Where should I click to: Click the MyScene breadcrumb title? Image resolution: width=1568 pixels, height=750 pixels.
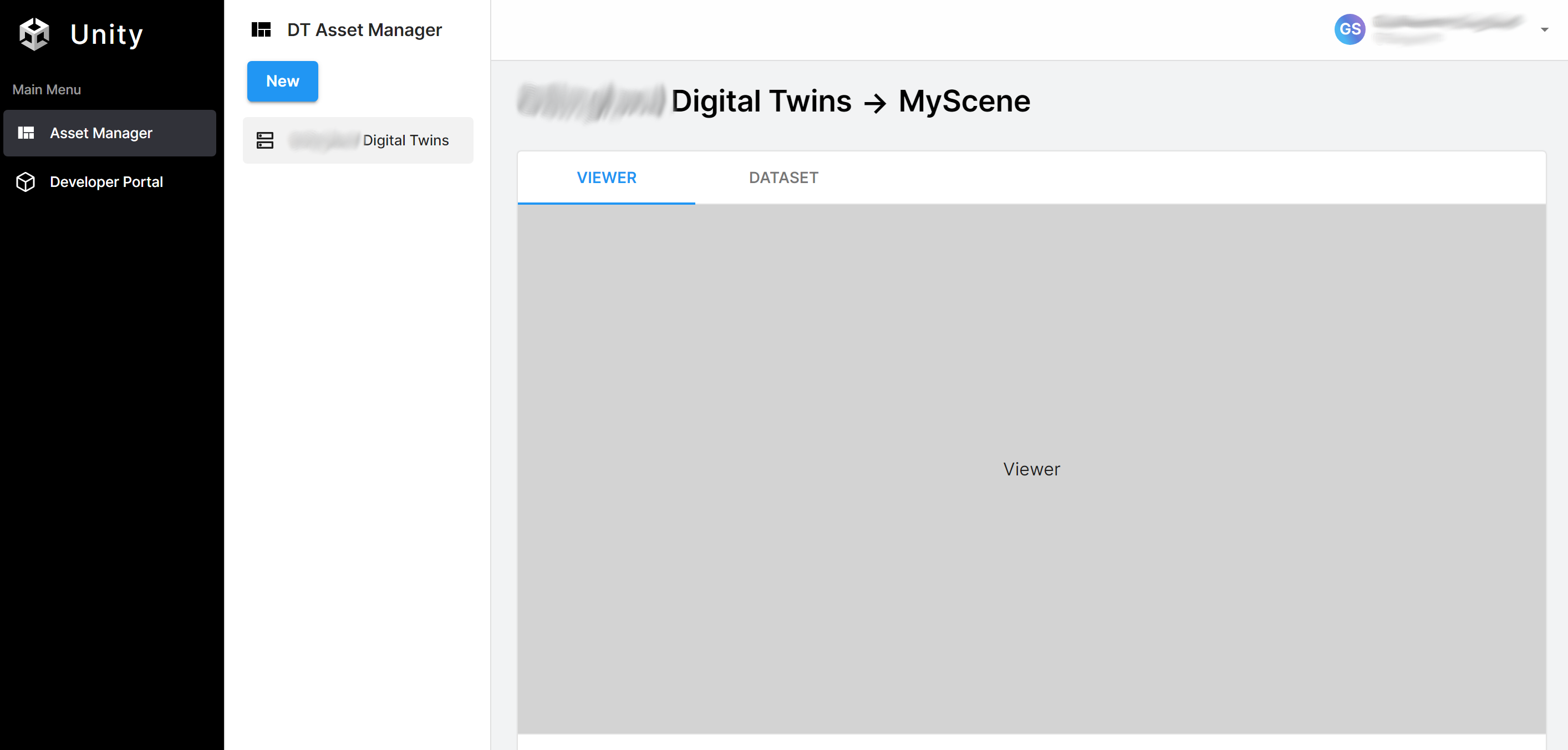(964, 101)
